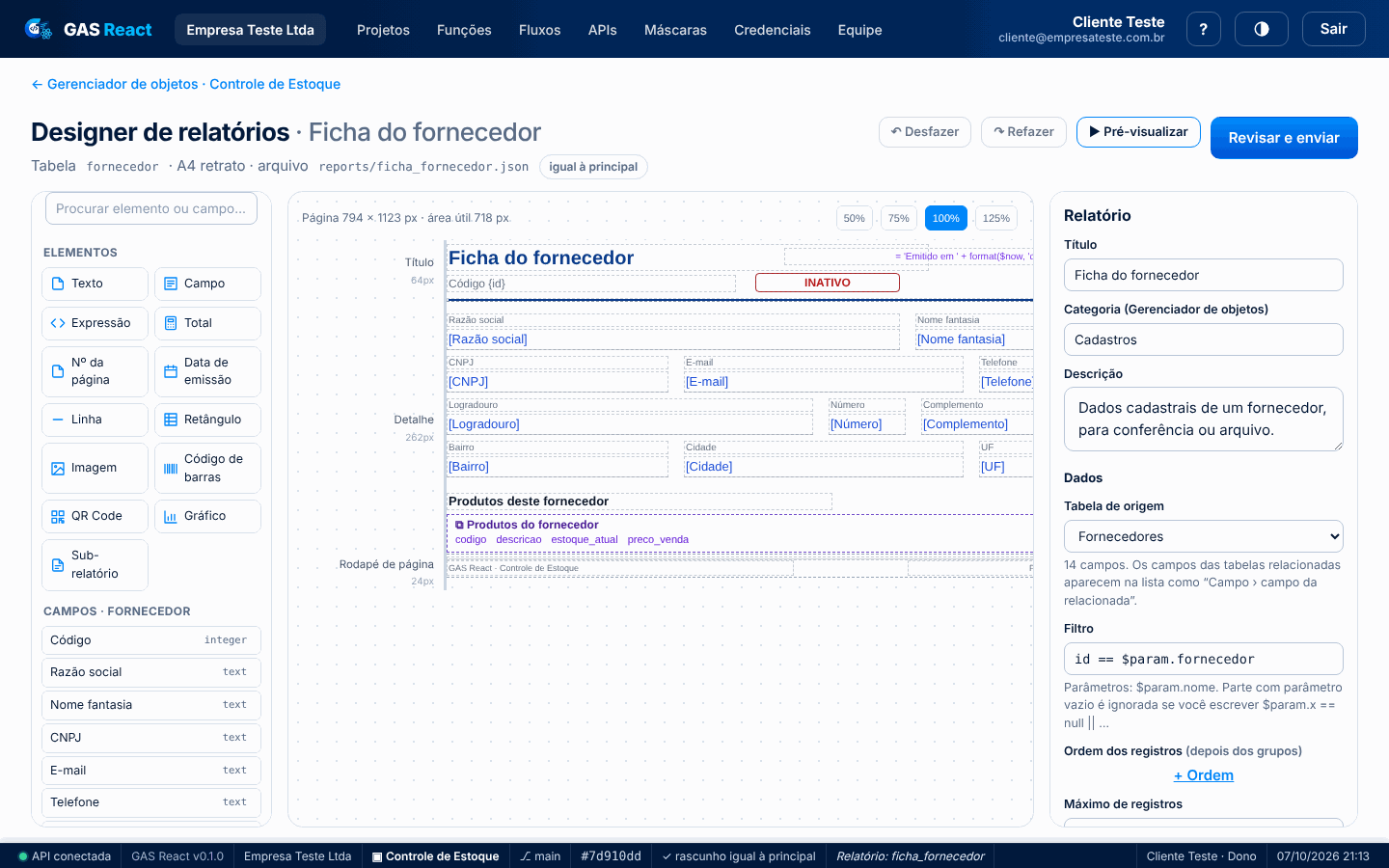Viewport: 1389px width, 868px height.
Task: Click Revisar e enviar
Action: click(1284, 138)
